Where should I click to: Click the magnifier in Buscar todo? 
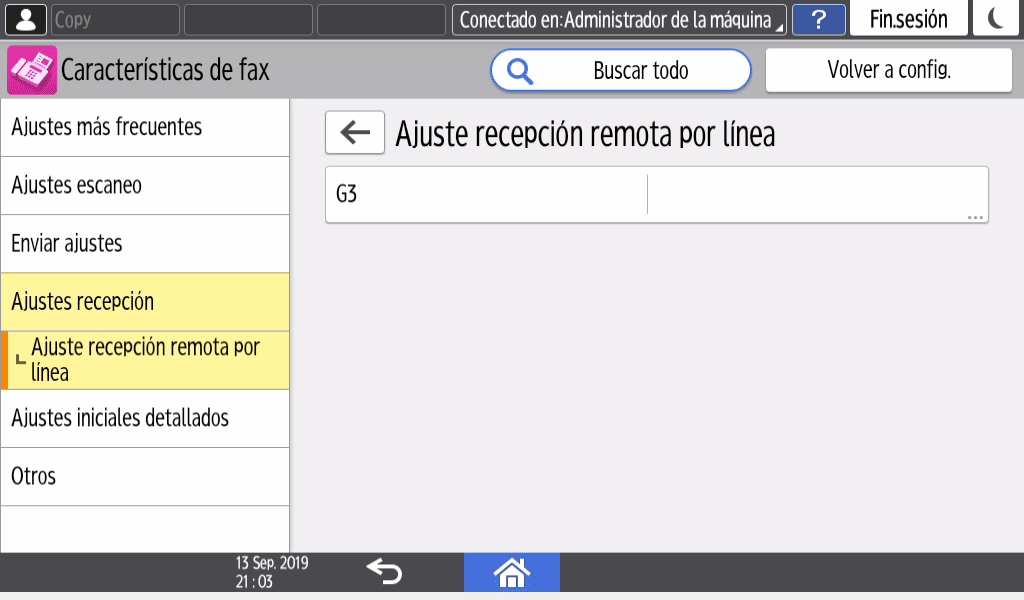point(520,71)
